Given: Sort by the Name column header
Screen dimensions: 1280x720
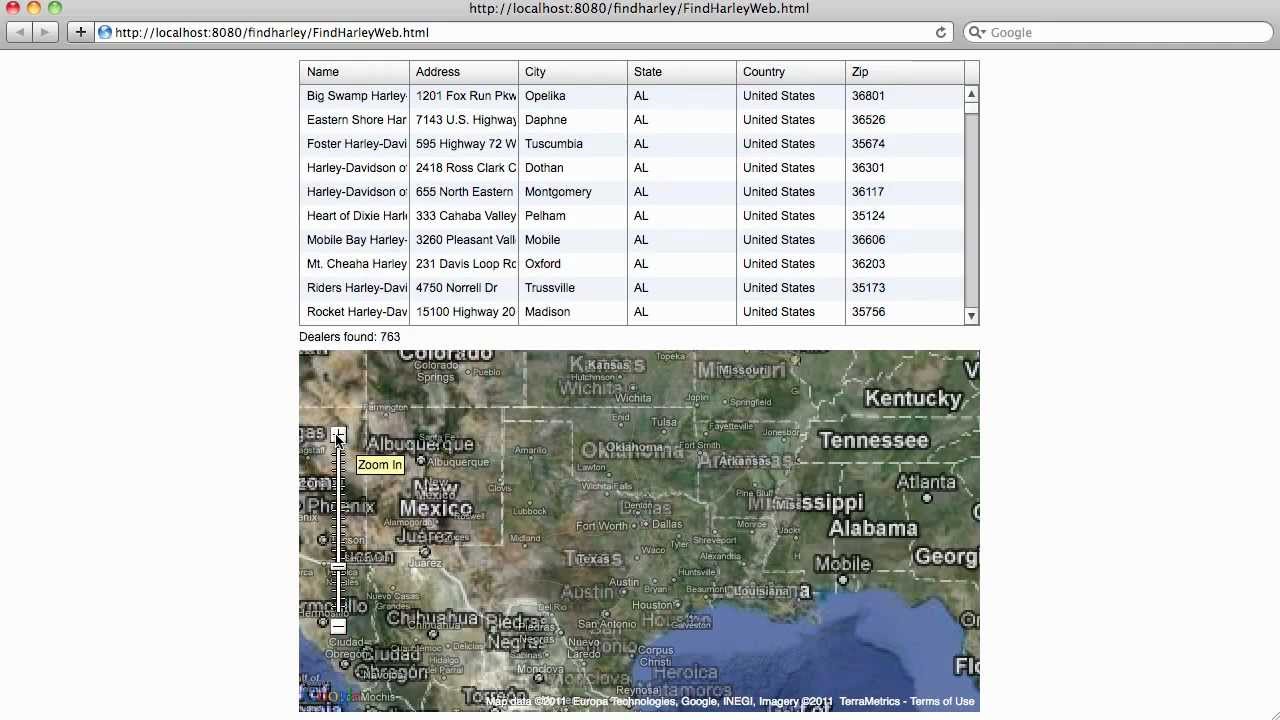Looking at the screenshot, I should pyautogui.click(x=354, y=72).
